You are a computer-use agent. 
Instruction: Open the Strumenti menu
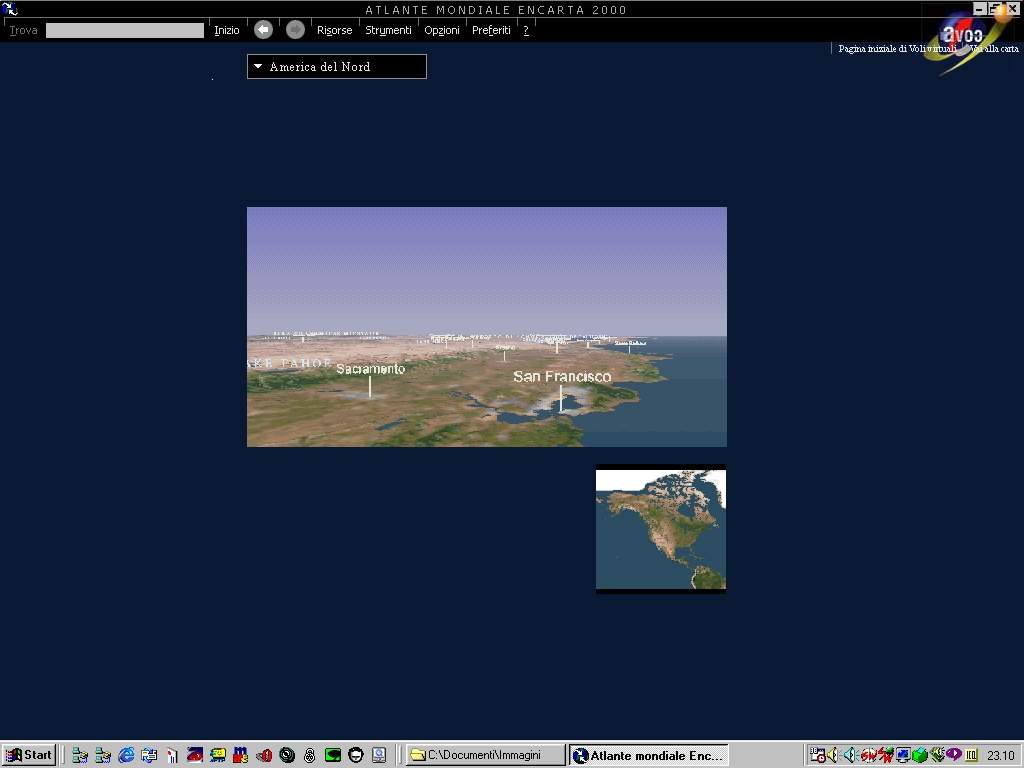(x=389, y=30)
